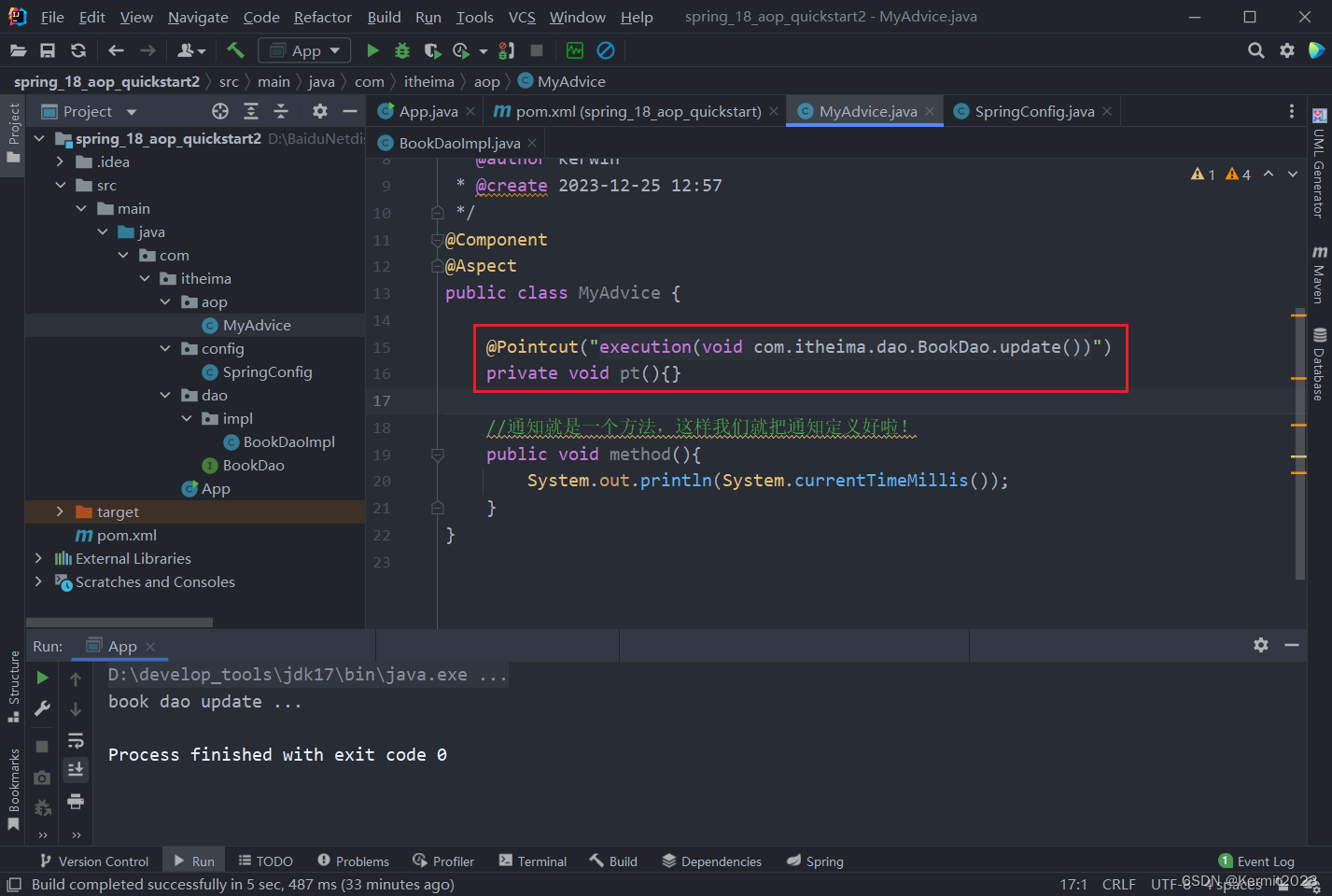Jump to previous highlighted error arrow
The width and height of the screenshot is (1332, 896).
pyautogui.click(x=1269, y=174)
